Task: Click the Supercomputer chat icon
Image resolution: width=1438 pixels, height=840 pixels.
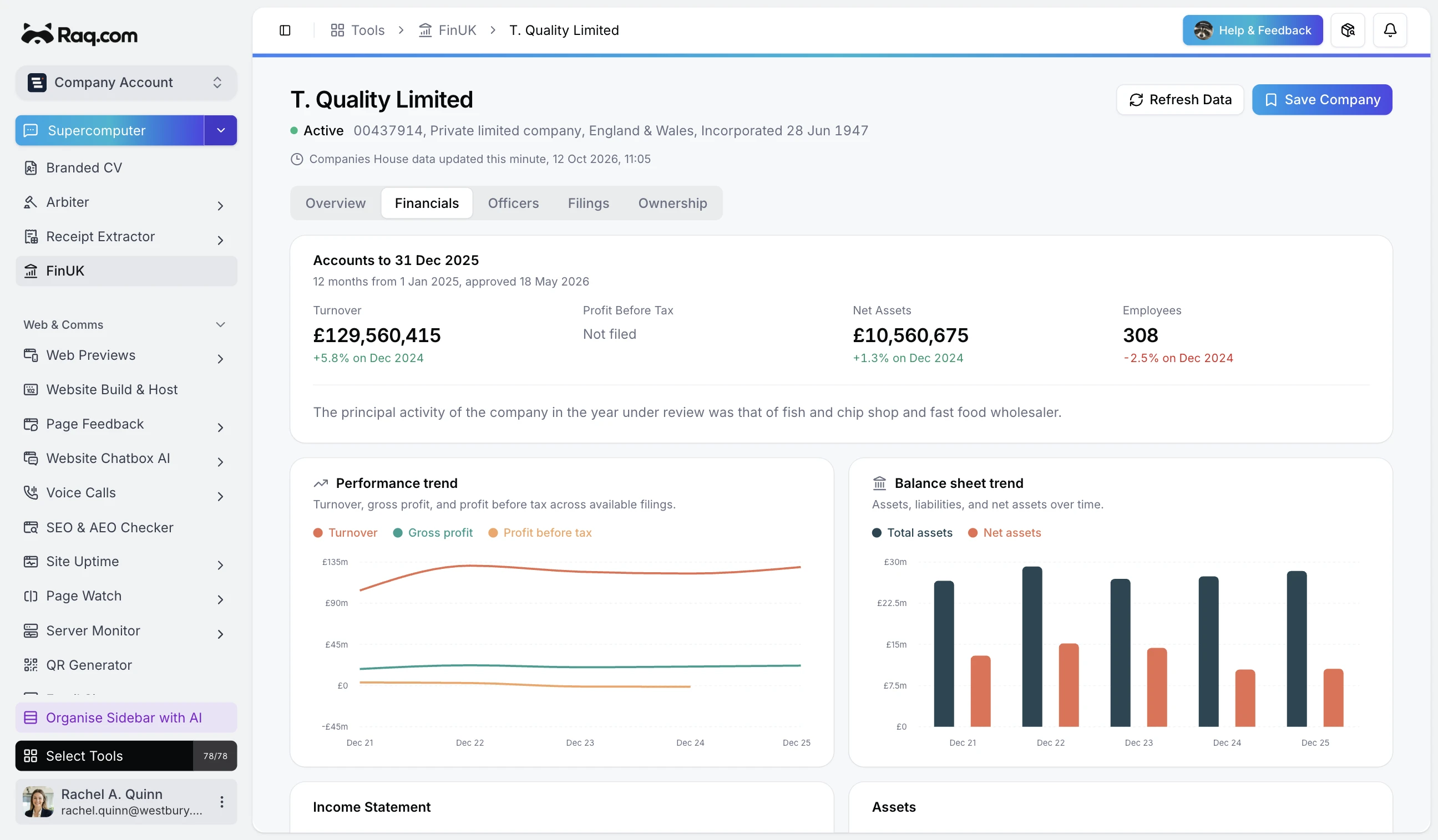Action: [31, 131]
